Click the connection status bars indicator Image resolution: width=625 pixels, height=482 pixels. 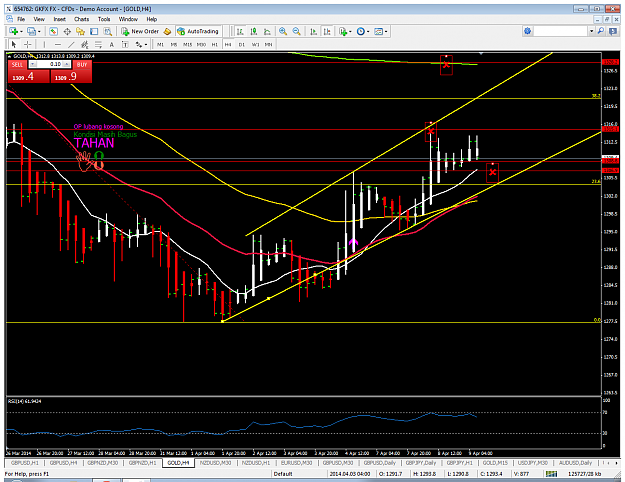coord(551,474)
